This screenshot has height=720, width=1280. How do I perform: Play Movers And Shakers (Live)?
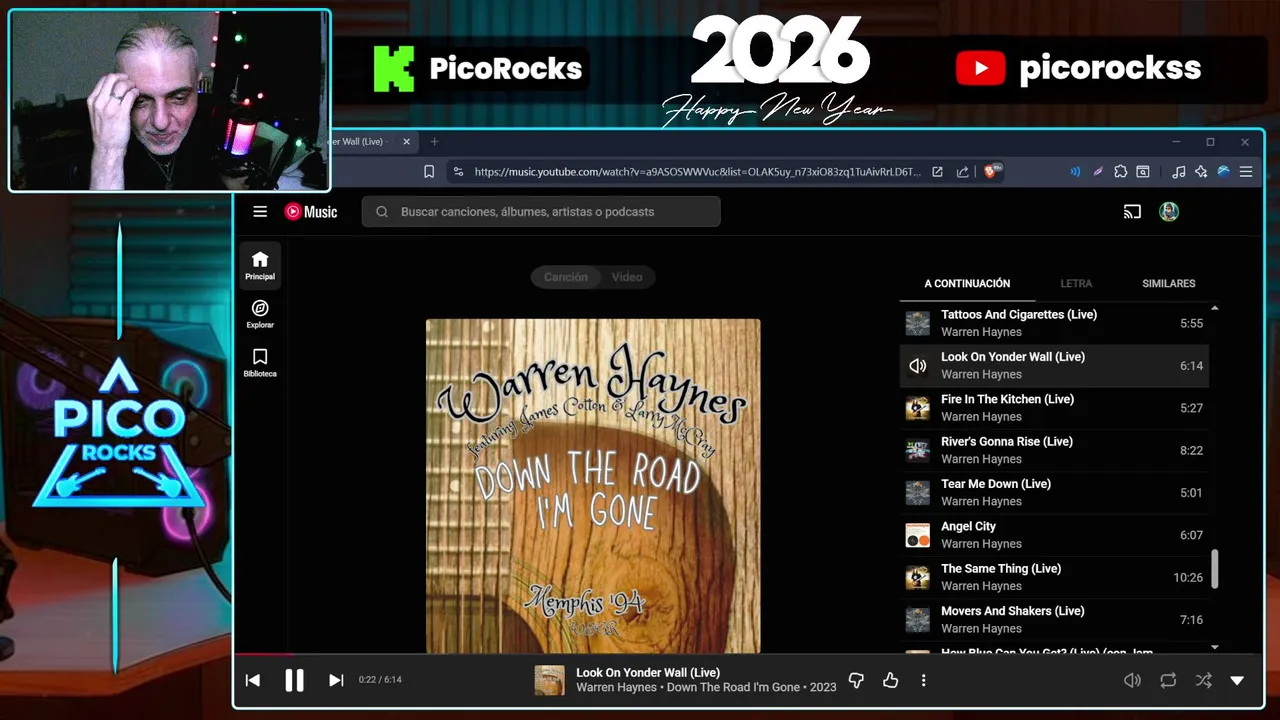pos(1054,620)
